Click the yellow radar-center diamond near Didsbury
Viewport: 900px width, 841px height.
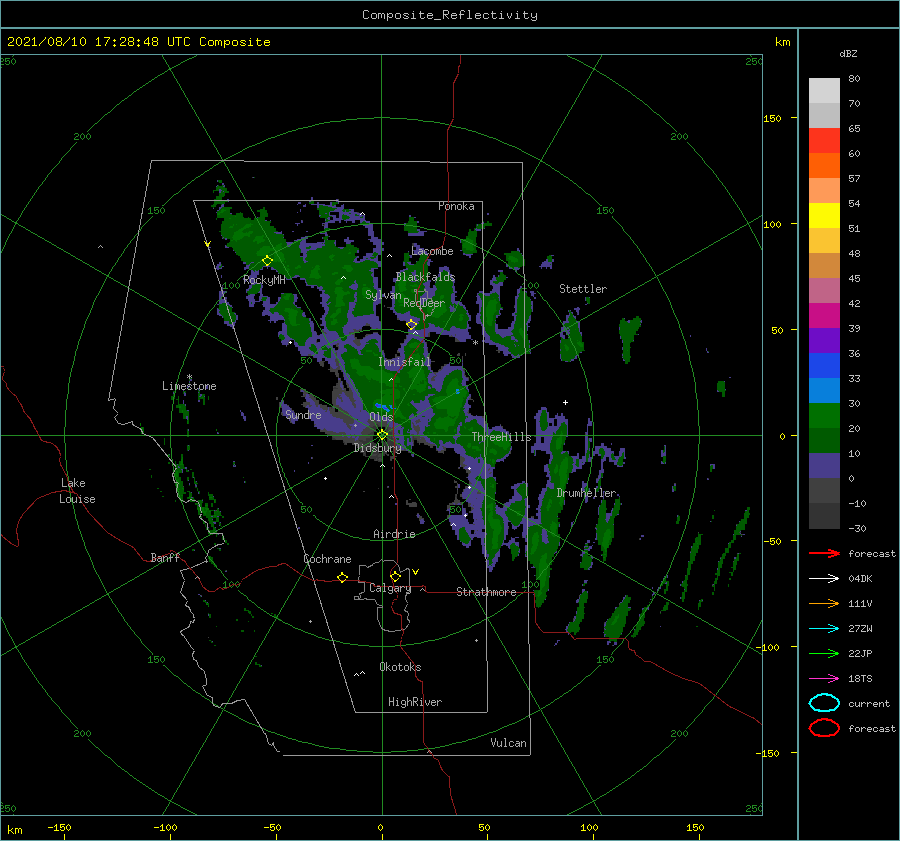tap(382, 435)
